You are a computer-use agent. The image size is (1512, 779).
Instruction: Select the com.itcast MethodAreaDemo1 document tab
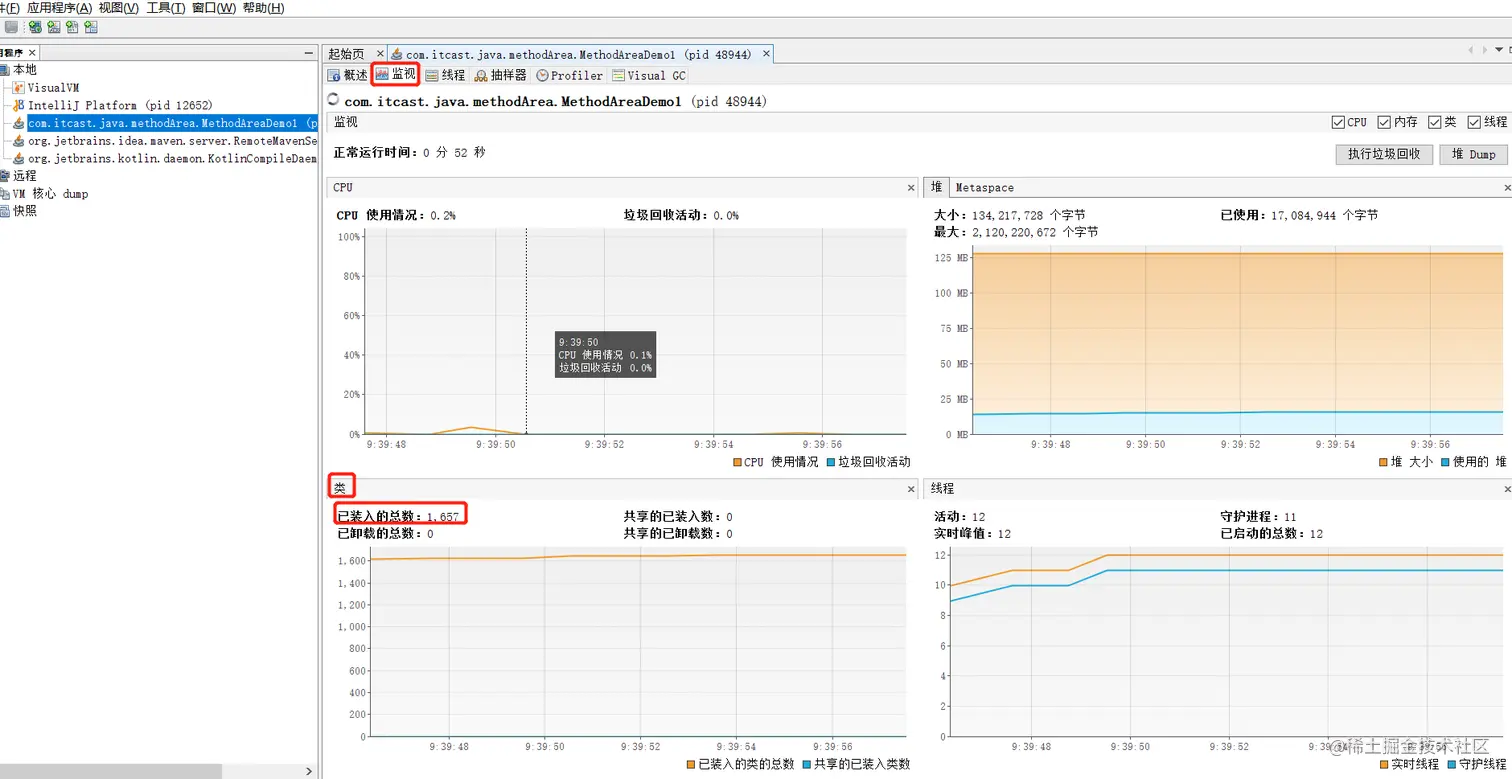(x=580, y=54)
